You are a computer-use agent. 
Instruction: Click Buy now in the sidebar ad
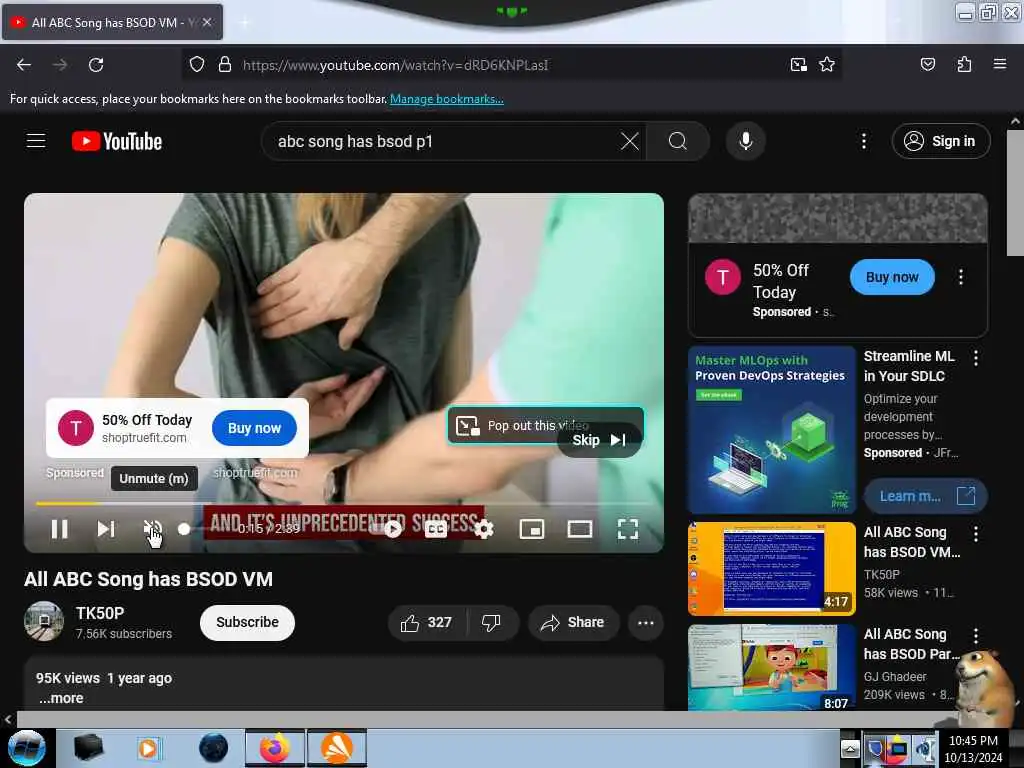click(x=892, y=277)
